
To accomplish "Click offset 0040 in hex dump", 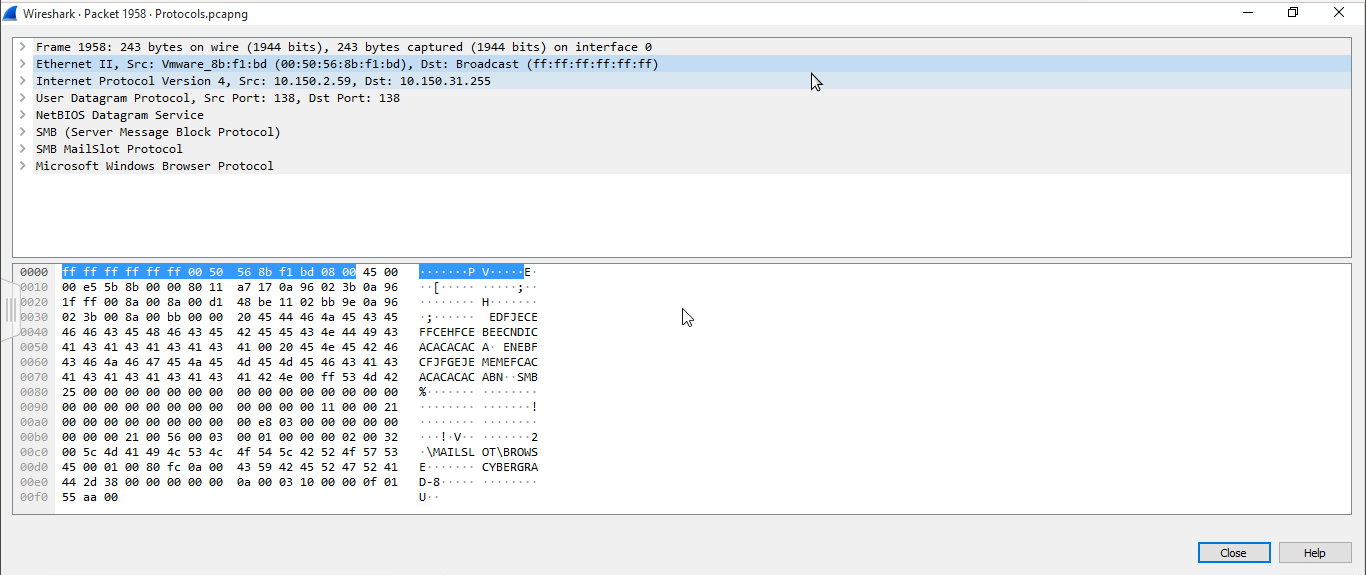I will [34, 332].
